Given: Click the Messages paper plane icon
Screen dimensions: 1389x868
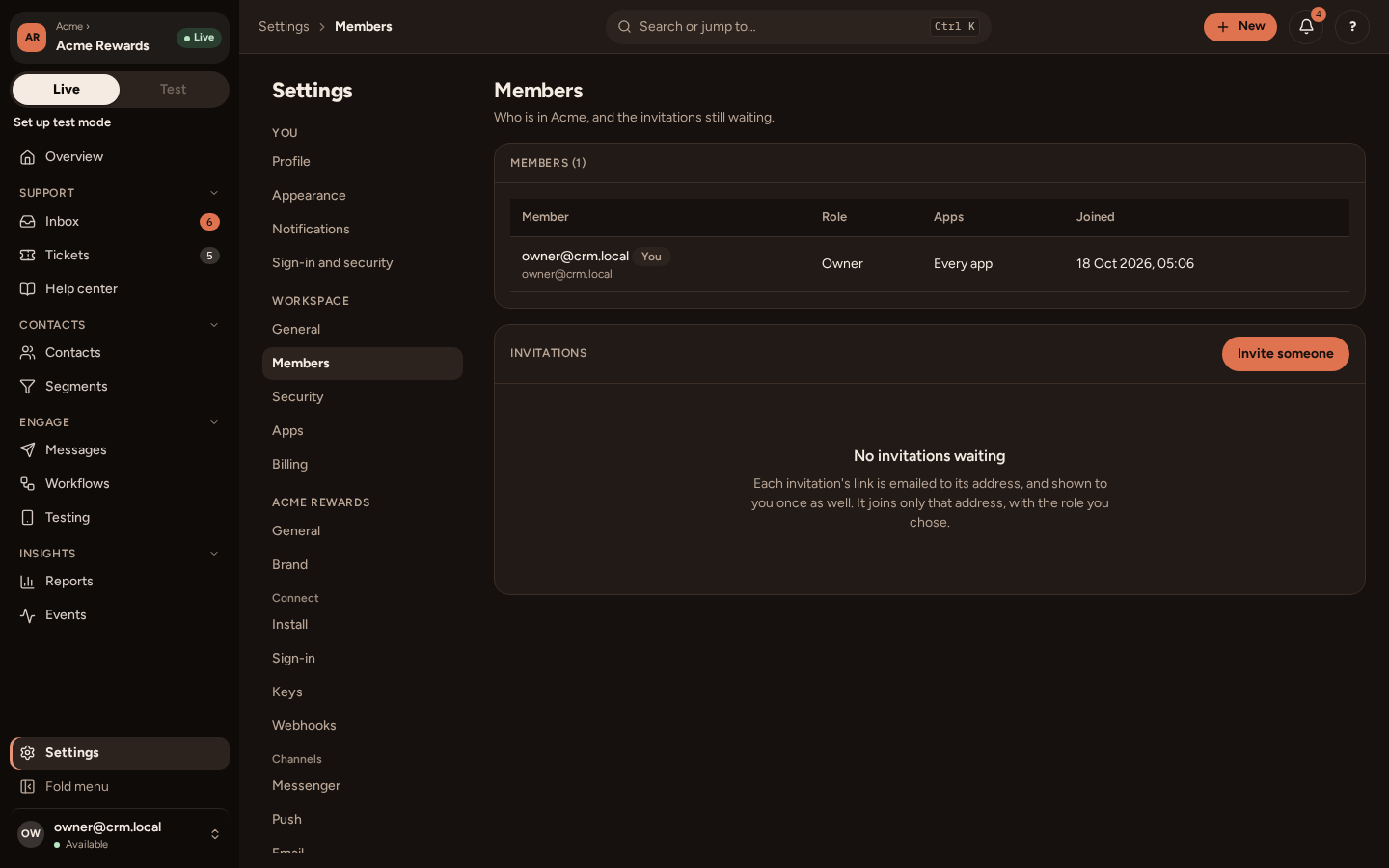Looking at the screenshot, I should pos(28,450).
